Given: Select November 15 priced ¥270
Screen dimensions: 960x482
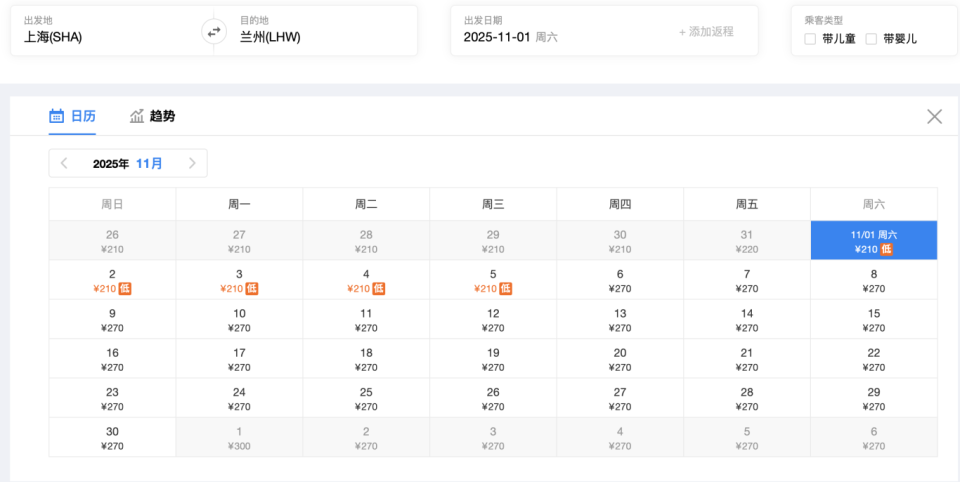Looking at the screenshot, I should (x=873, y=320).
